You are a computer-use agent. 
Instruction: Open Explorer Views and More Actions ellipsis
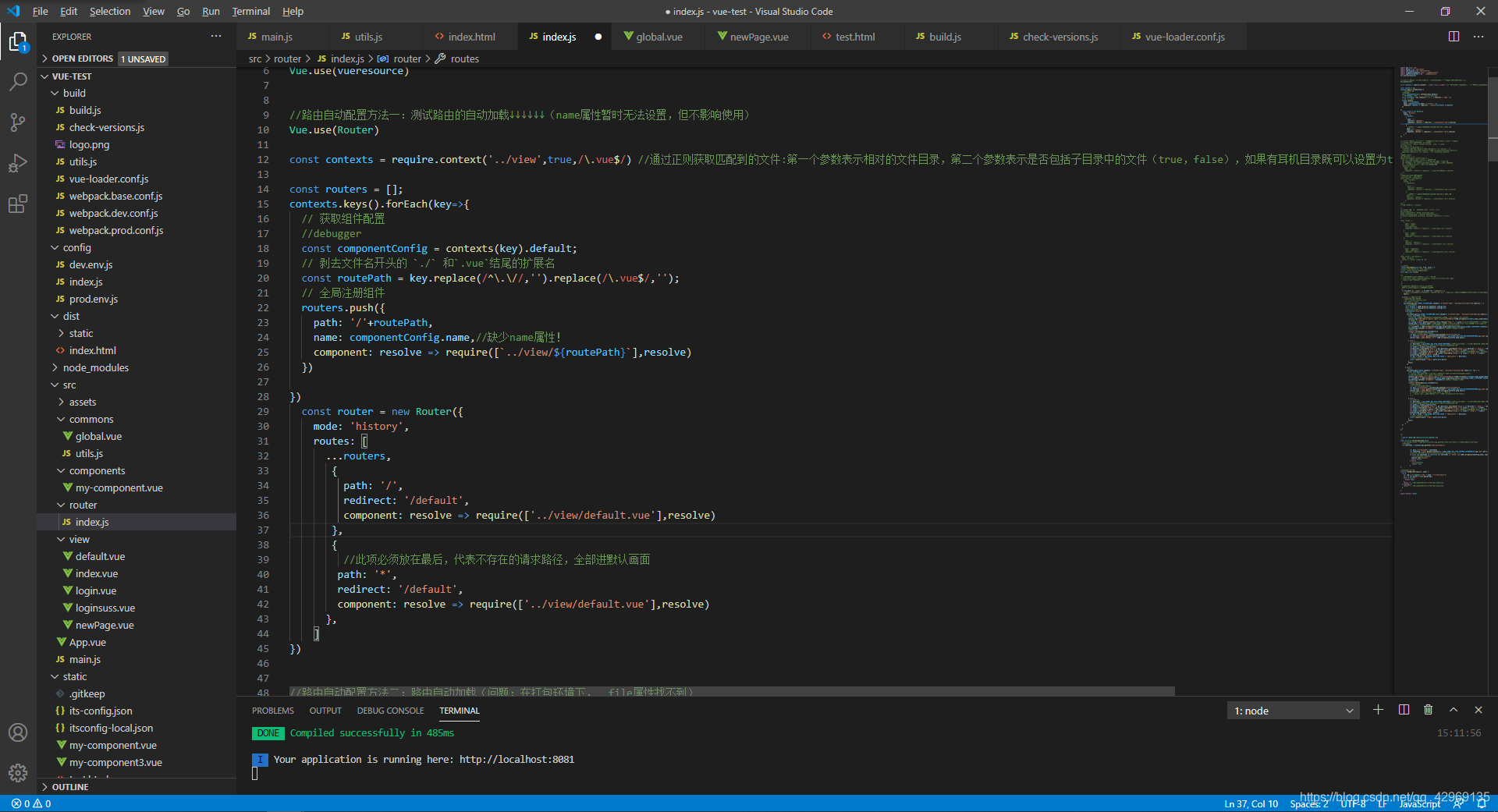216,37
